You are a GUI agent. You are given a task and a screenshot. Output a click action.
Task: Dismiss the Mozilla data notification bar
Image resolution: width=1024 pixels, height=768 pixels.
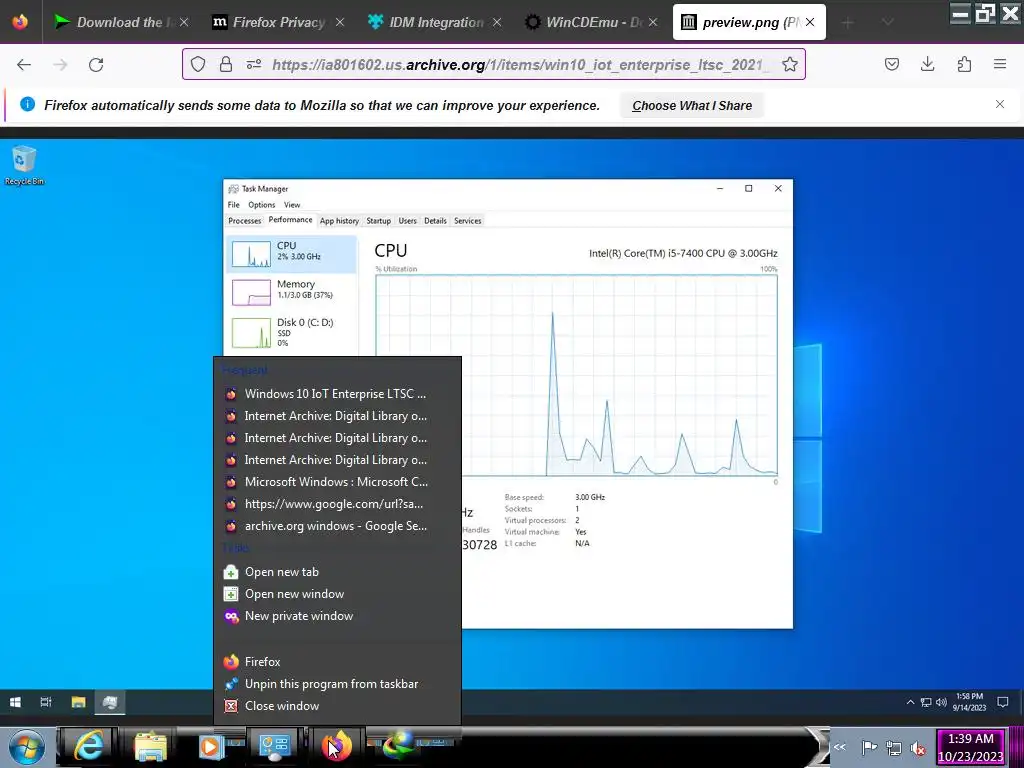pos(1000,104)
